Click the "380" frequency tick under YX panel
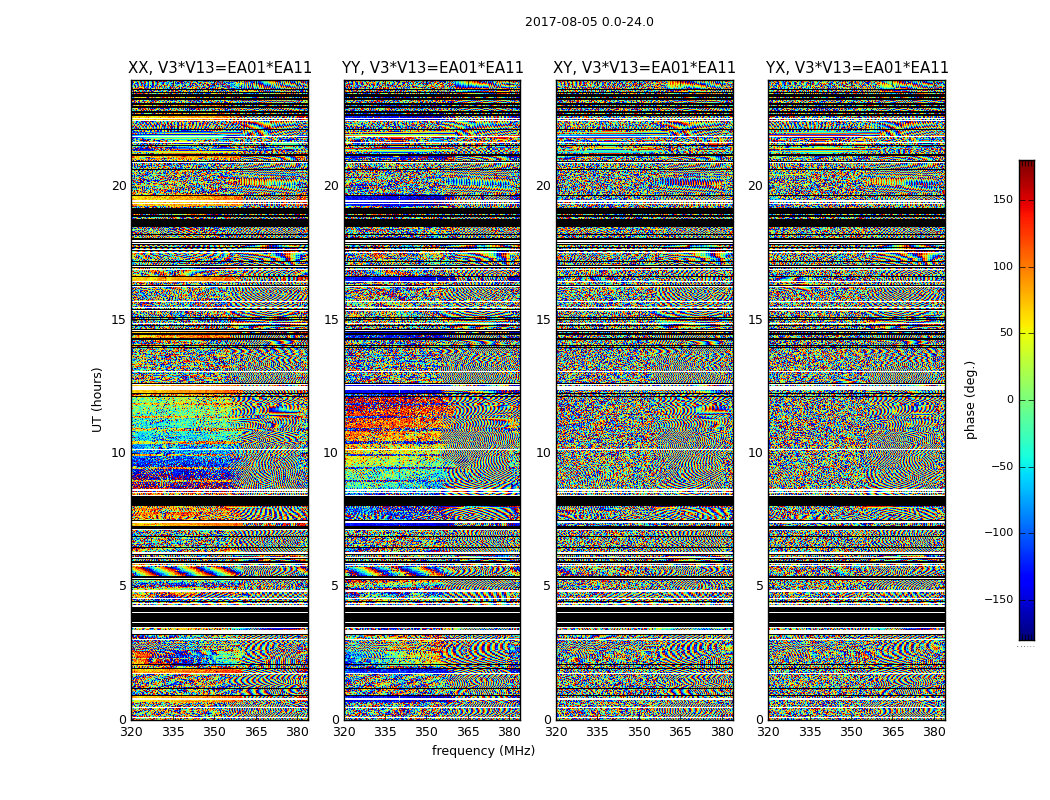The image size is (1050, 800). [x=934, y=732]
